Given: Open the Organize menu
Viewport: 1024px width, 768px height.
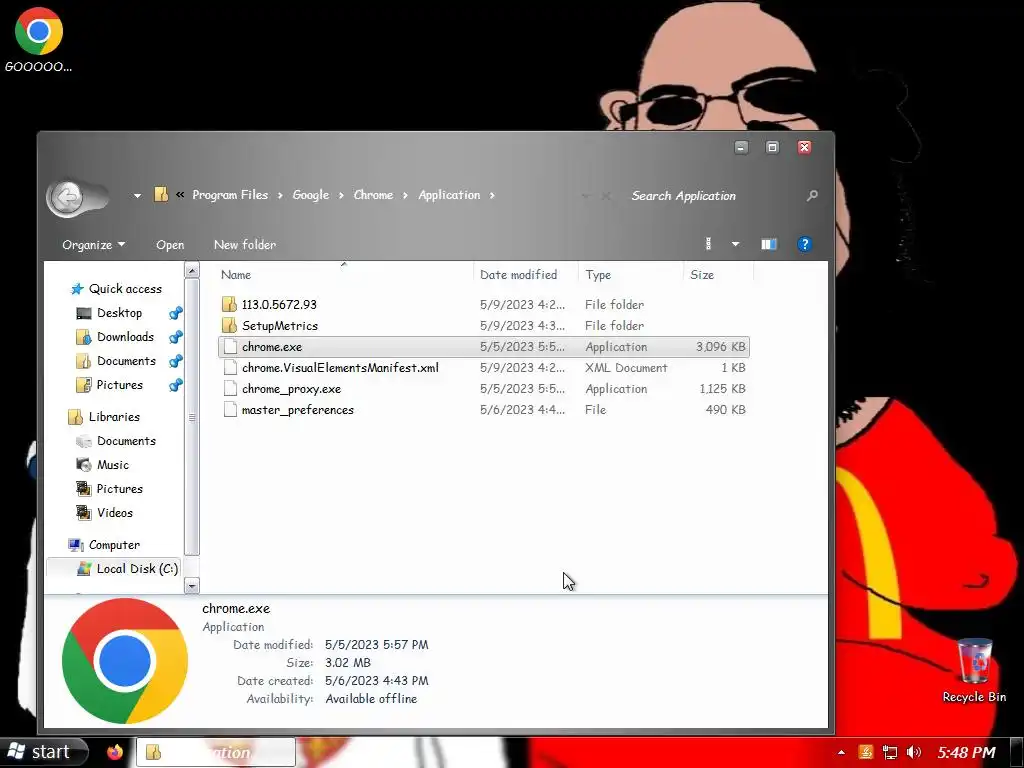Looking at the screenshot, I should coord(93,245).
